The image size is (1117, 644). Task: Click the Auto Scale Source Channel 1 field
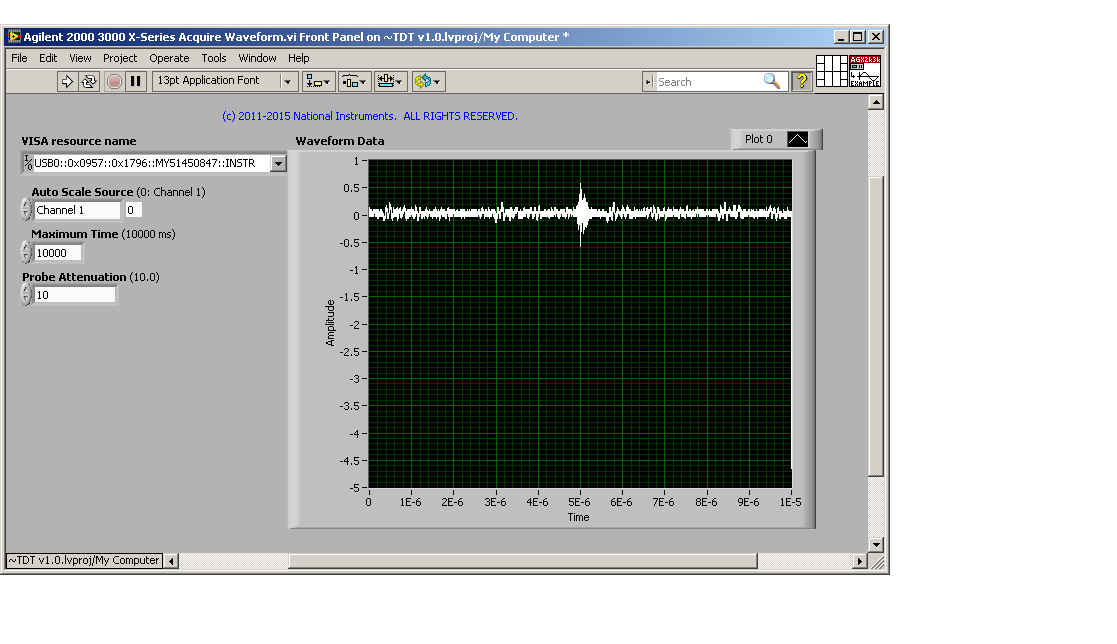point(77,210)
